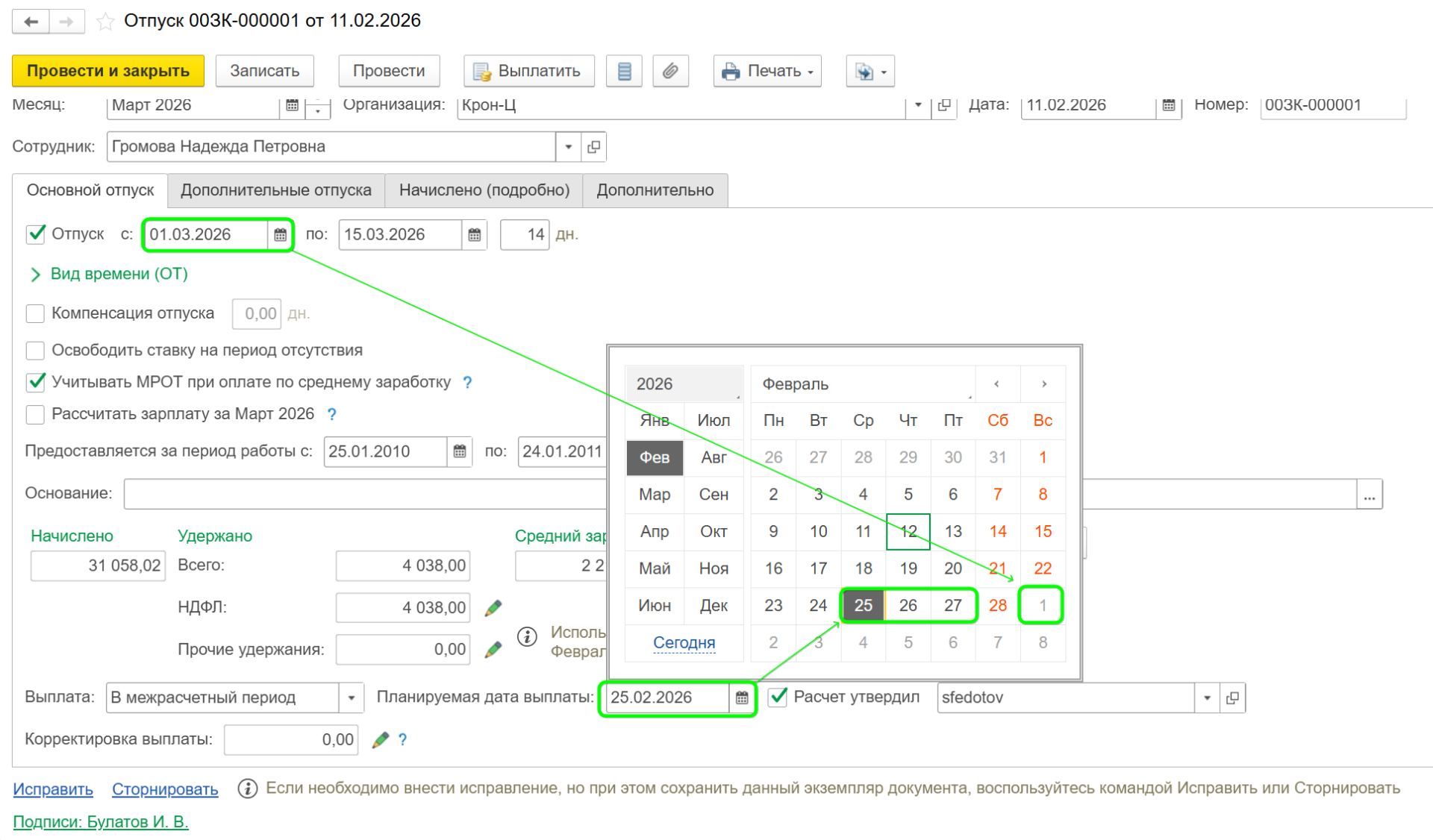This screenshot has width=1433, height=840.
Task: Open calendar for vacation start date
Action: tap(280, 235)
